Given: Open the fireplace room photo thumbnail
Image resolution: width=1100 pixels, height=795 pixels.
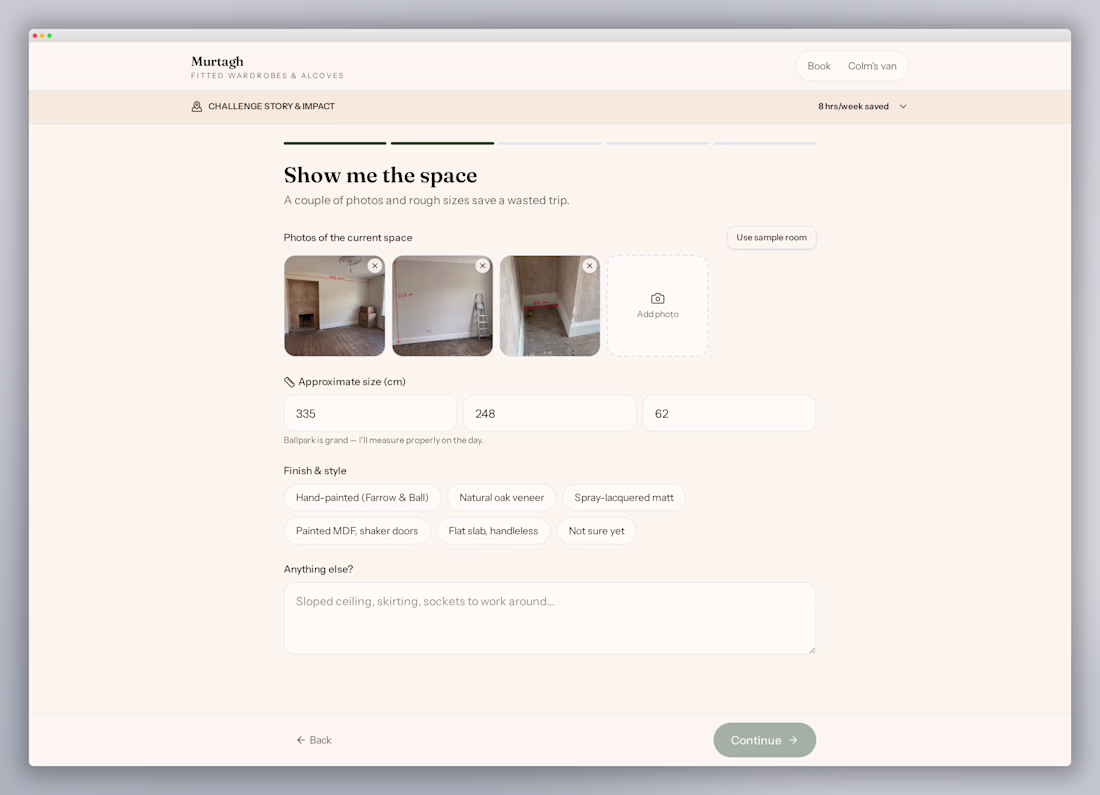Looking at the screenshot, I should point(335,306).
